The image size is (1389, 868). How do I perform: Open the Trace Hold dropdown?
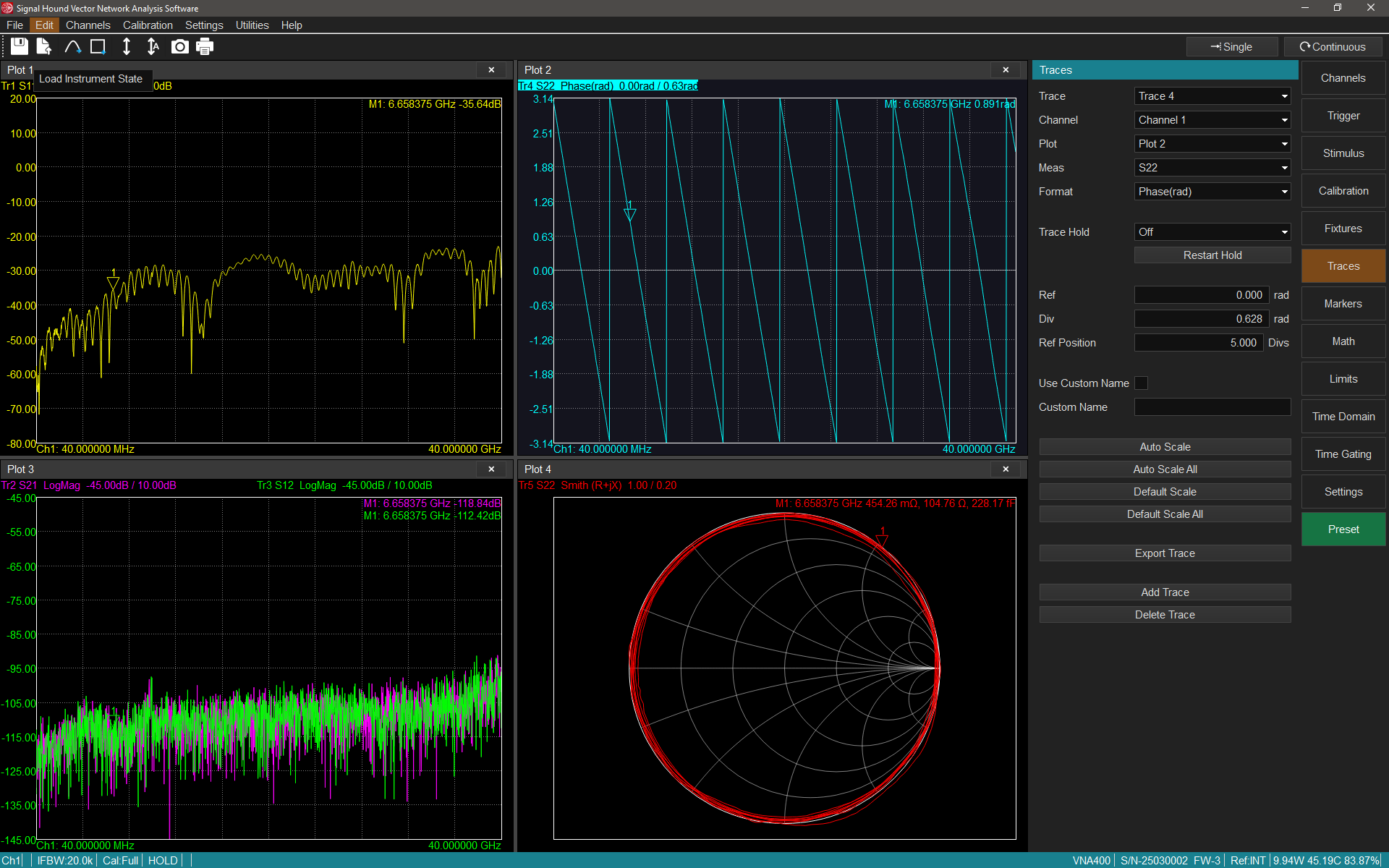(1212, 232)
